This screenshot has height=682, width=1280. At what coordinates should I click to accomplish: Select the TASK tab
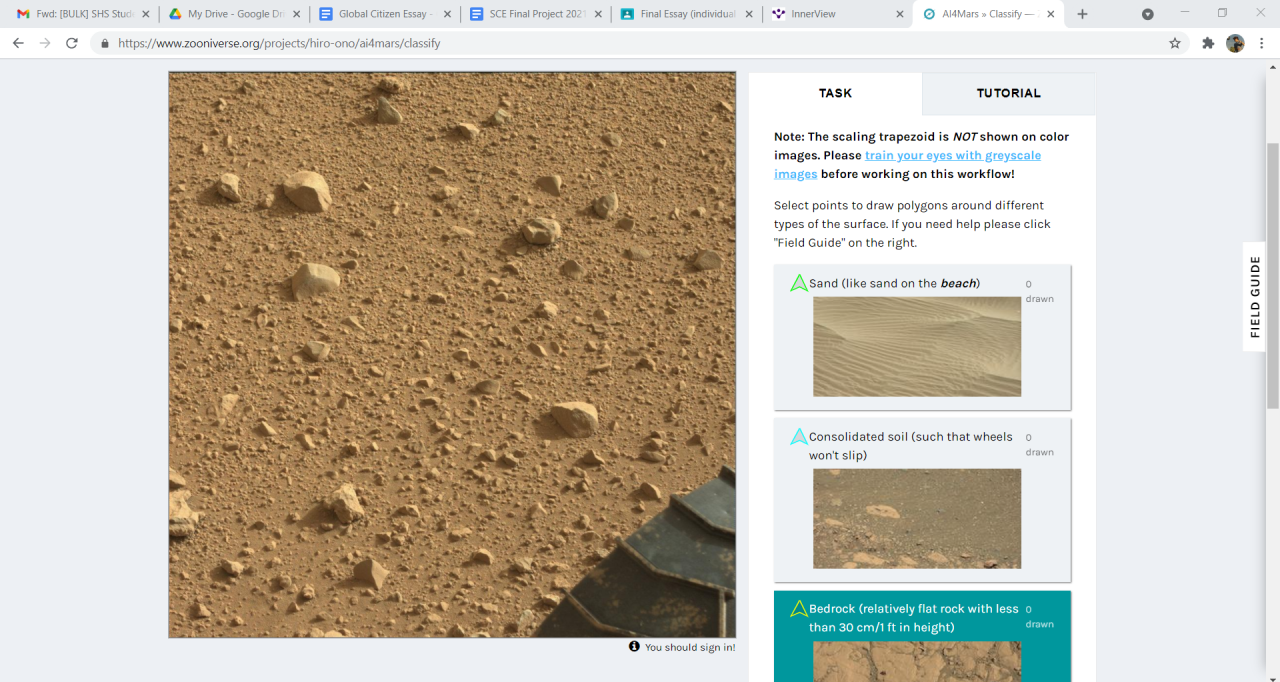tap(835, 93)
